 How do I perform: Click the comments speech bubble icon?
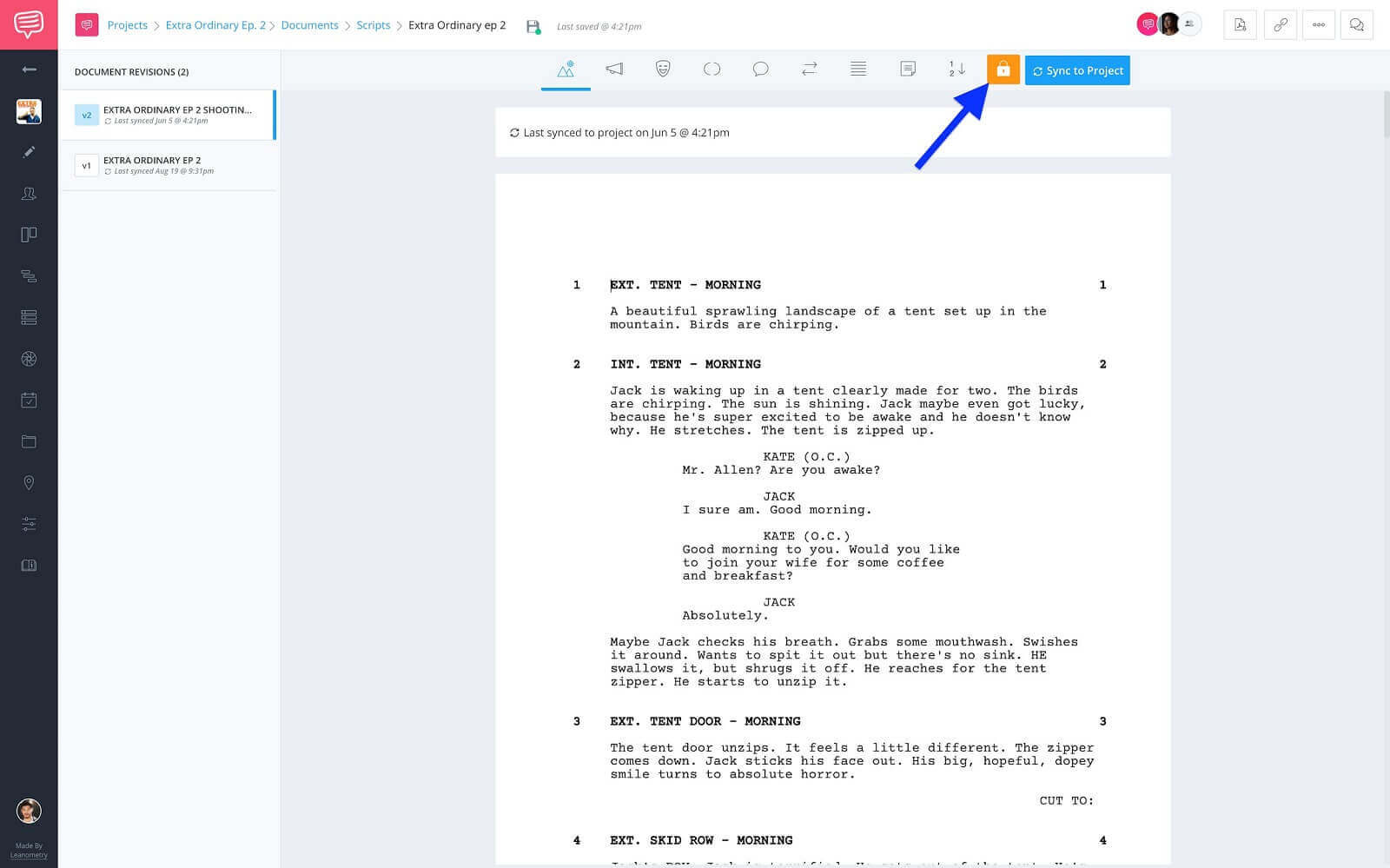tap(760, 69)
